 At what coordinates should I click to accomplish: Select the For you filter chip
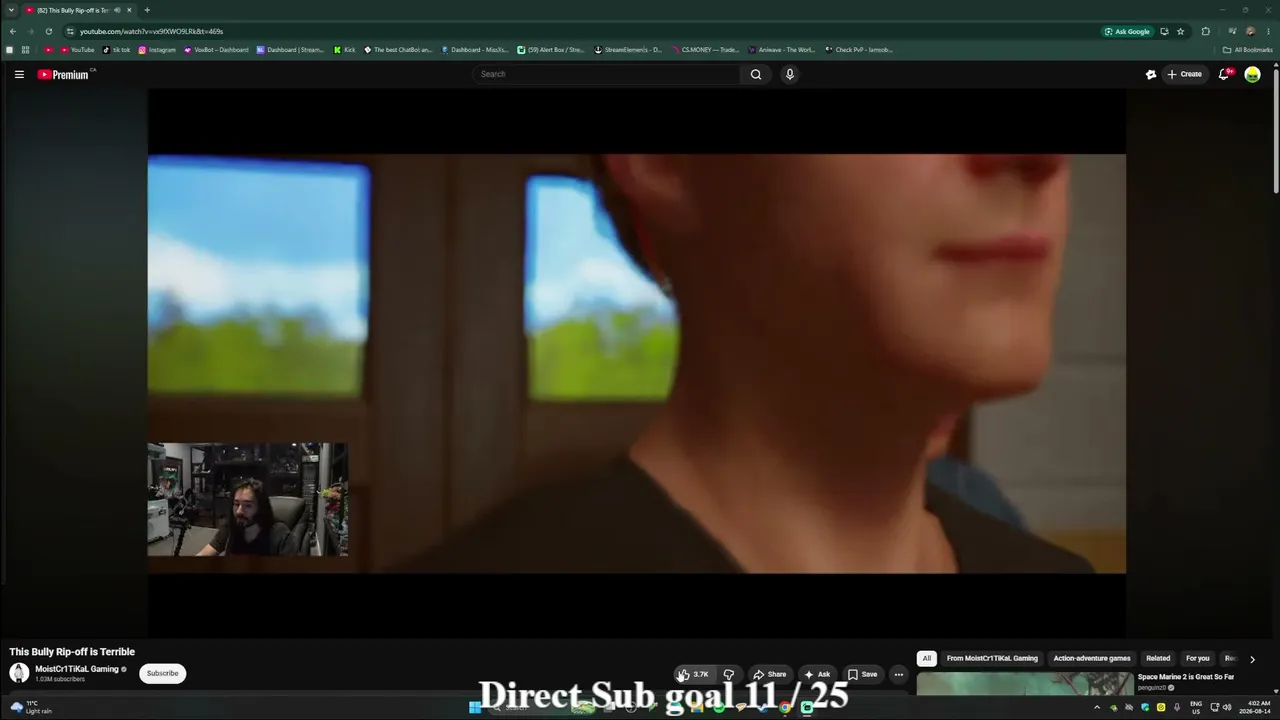click(1197, 658)
